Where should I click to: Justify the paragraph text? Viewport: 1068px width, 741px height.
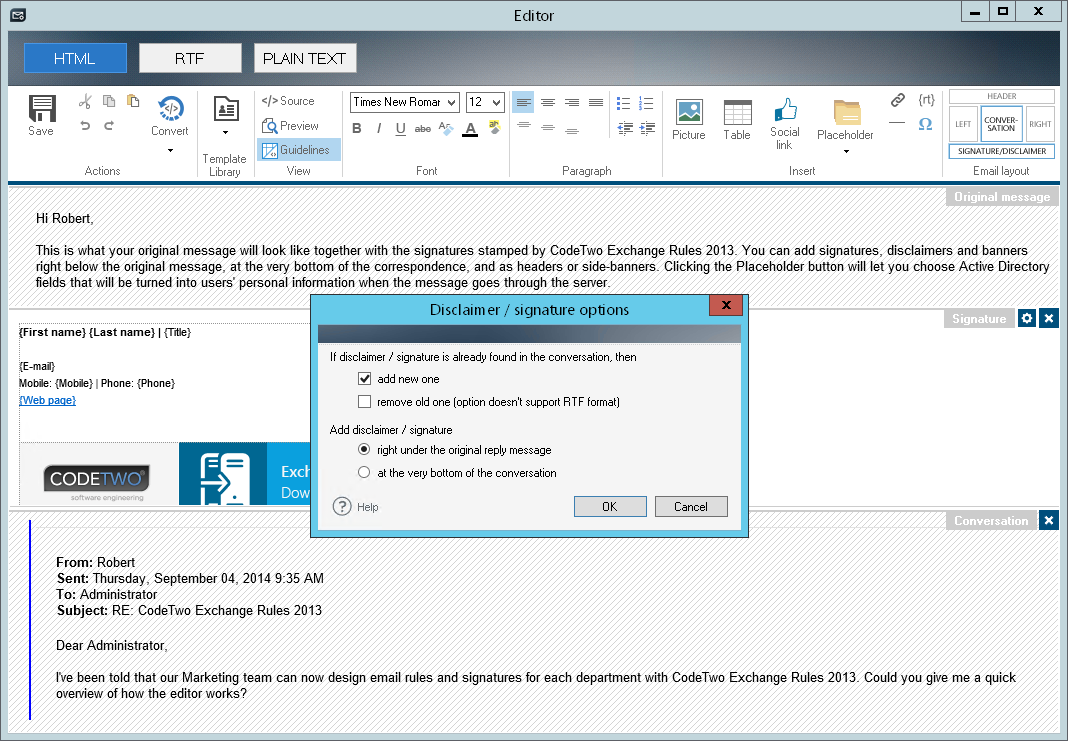tap(596, 103)
